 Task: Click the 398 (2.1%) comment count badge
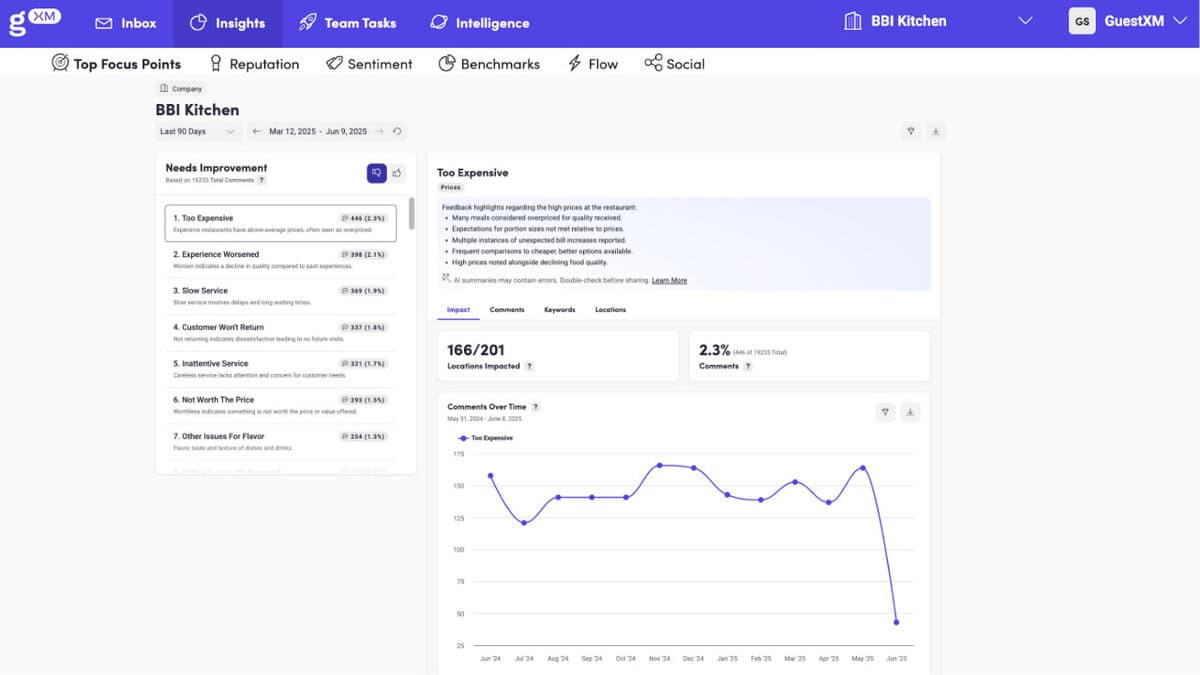pos(362,254)
